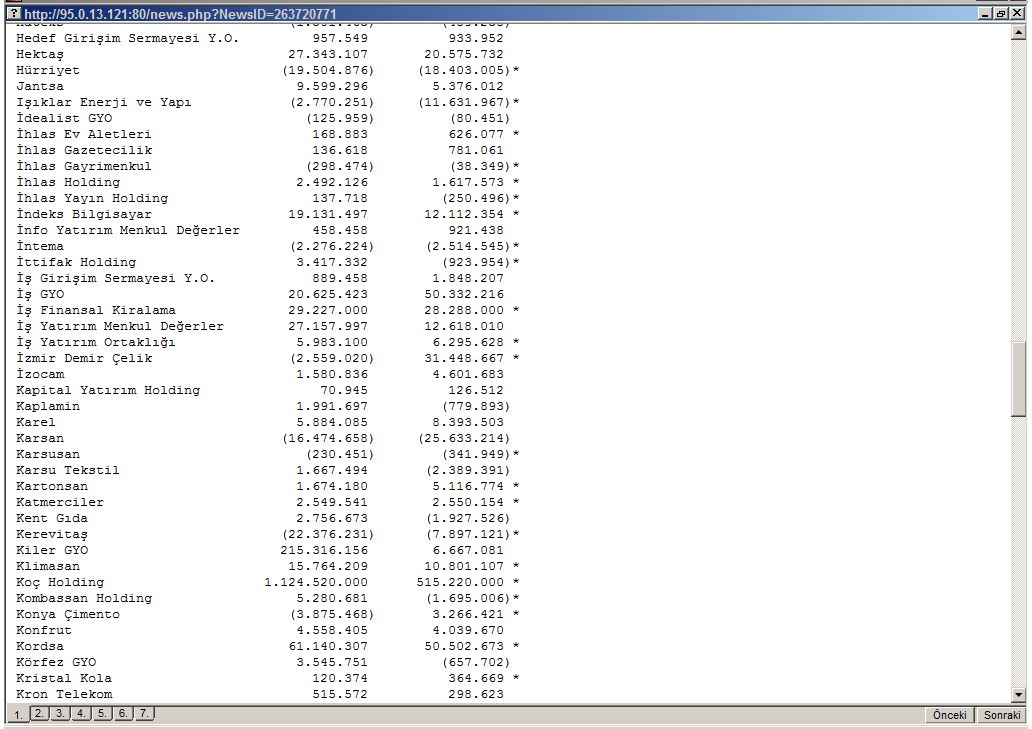Click the İhlas Yayın Holding name
Screen dimensions: 1032x729
coord(91,198)
